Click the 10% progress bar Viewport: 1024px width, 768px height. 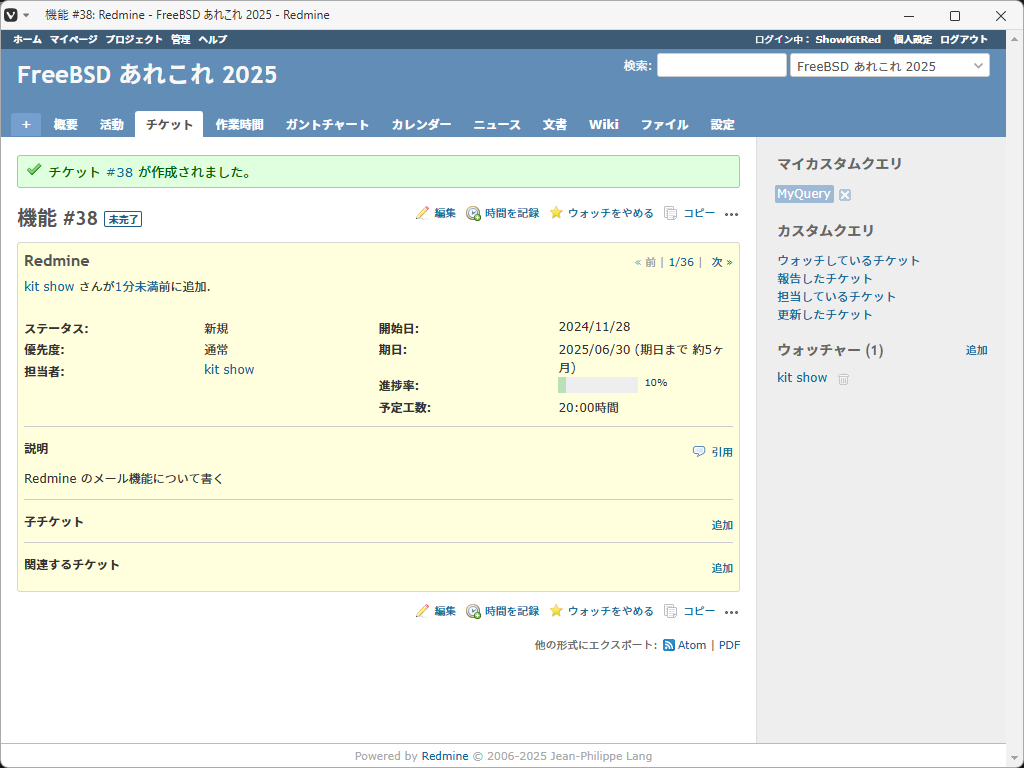tap(598, 385)
